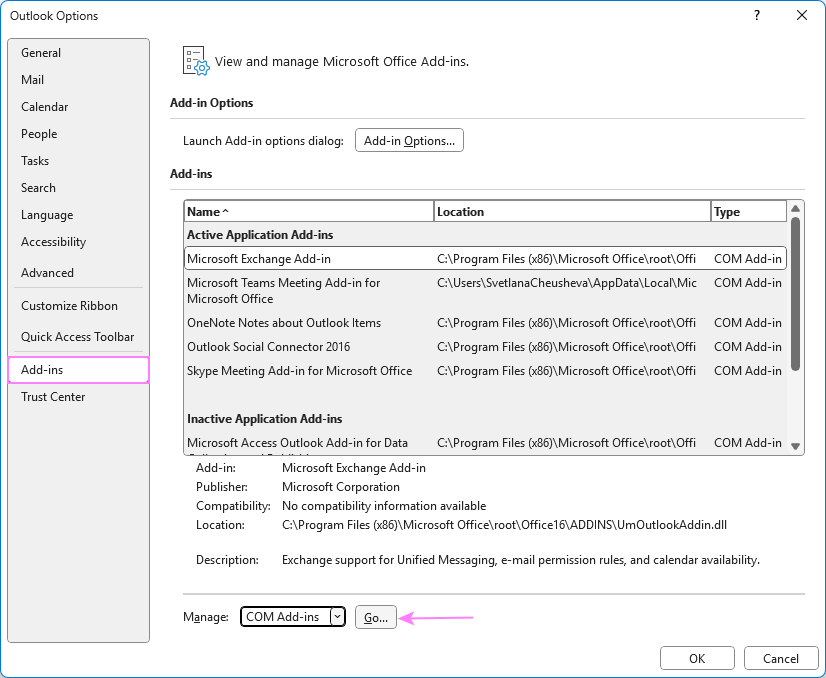
Task: Click the Help question mark icon
Action: [757, 15]
